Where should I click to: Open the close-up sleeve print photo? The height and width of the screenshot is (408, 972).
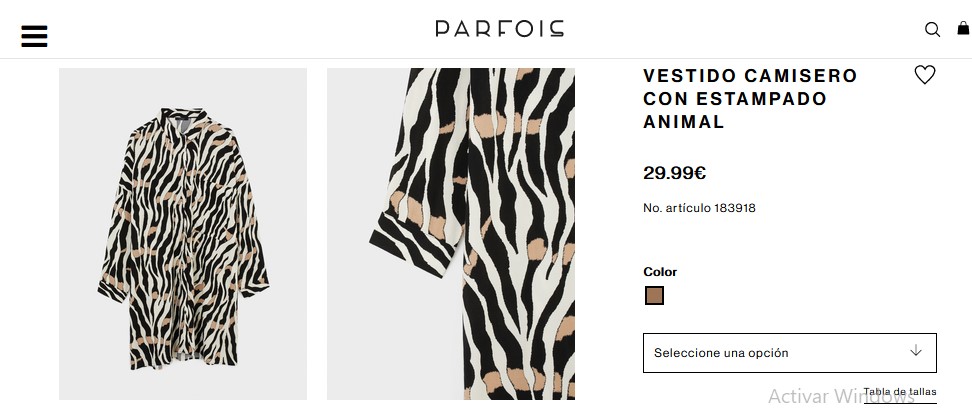(451, 234)
